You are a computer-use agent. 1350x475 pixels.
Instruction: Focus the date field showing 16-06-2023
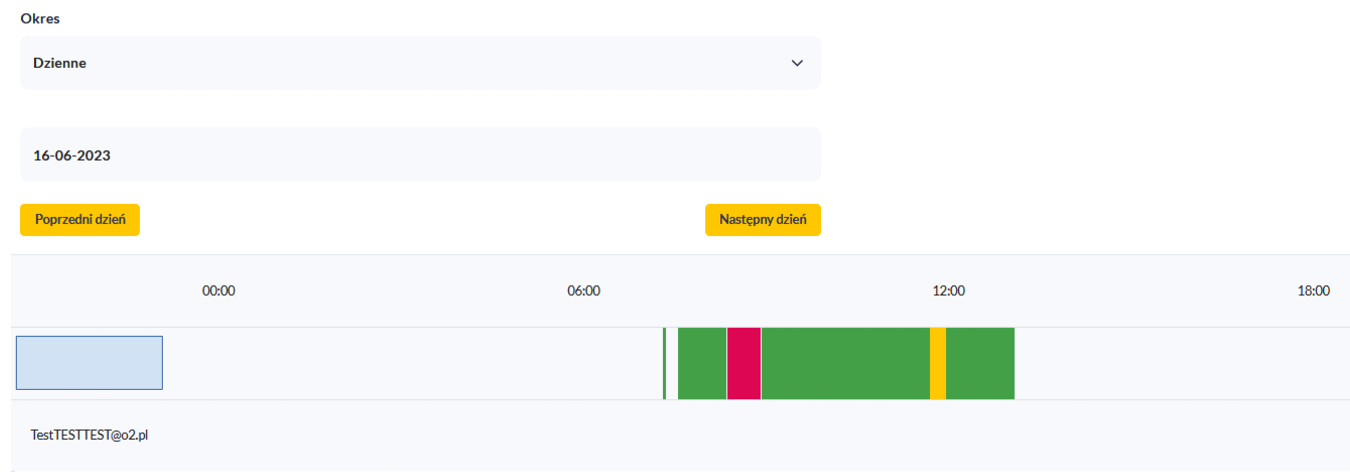(420, 155)
